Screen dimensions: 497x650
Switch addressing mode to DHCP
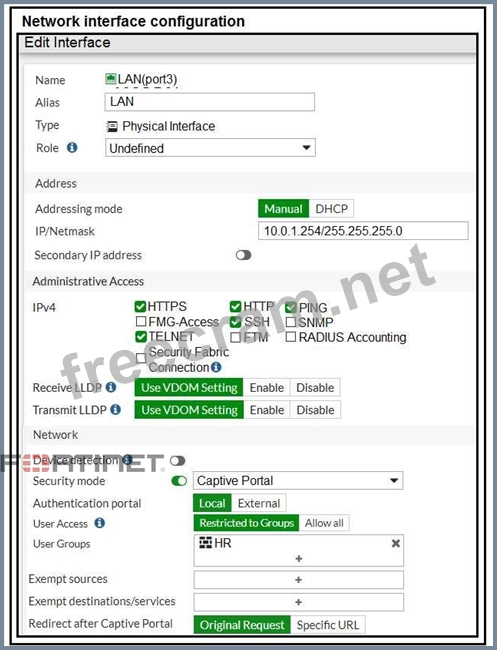(x=331, y=209)
